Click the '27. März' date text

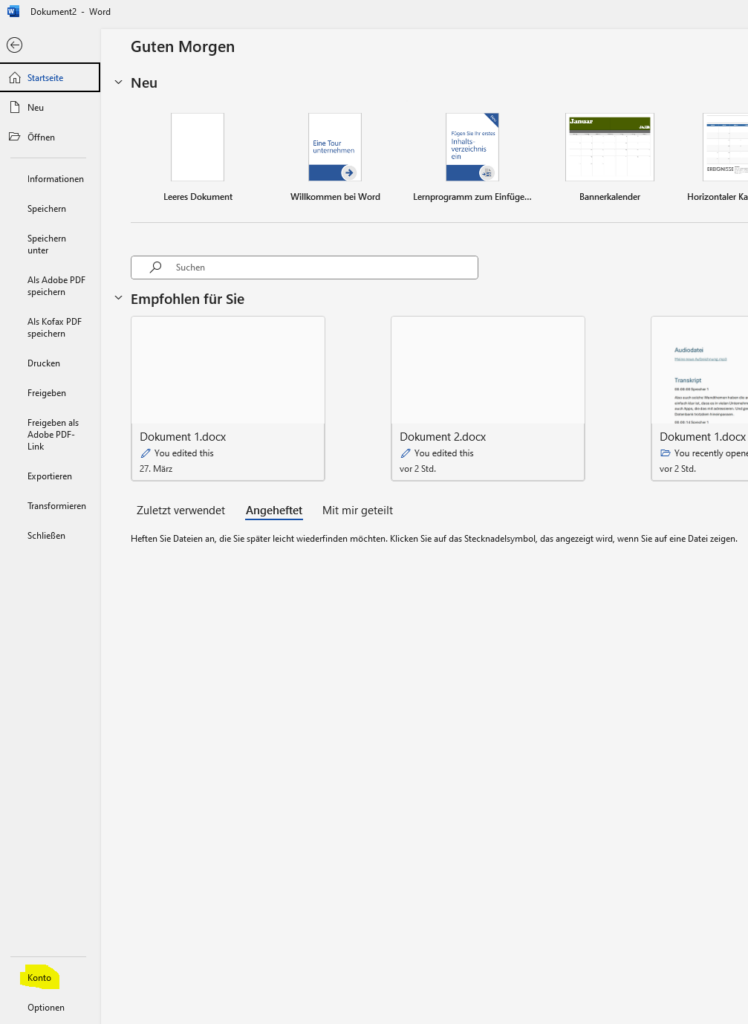coord(156,469)
